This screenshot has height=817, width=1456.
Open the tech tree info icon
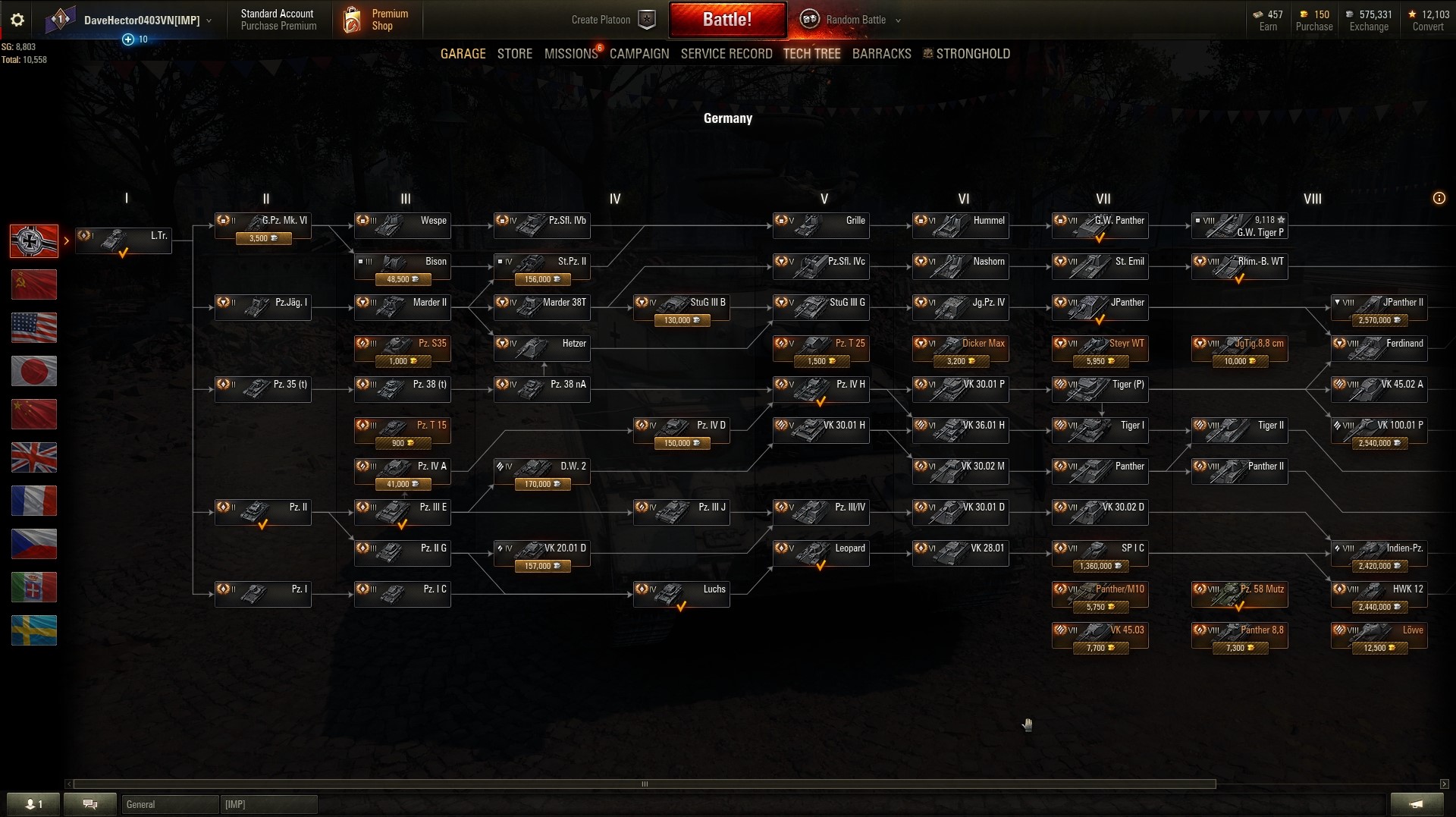[x=1439, y=198]
